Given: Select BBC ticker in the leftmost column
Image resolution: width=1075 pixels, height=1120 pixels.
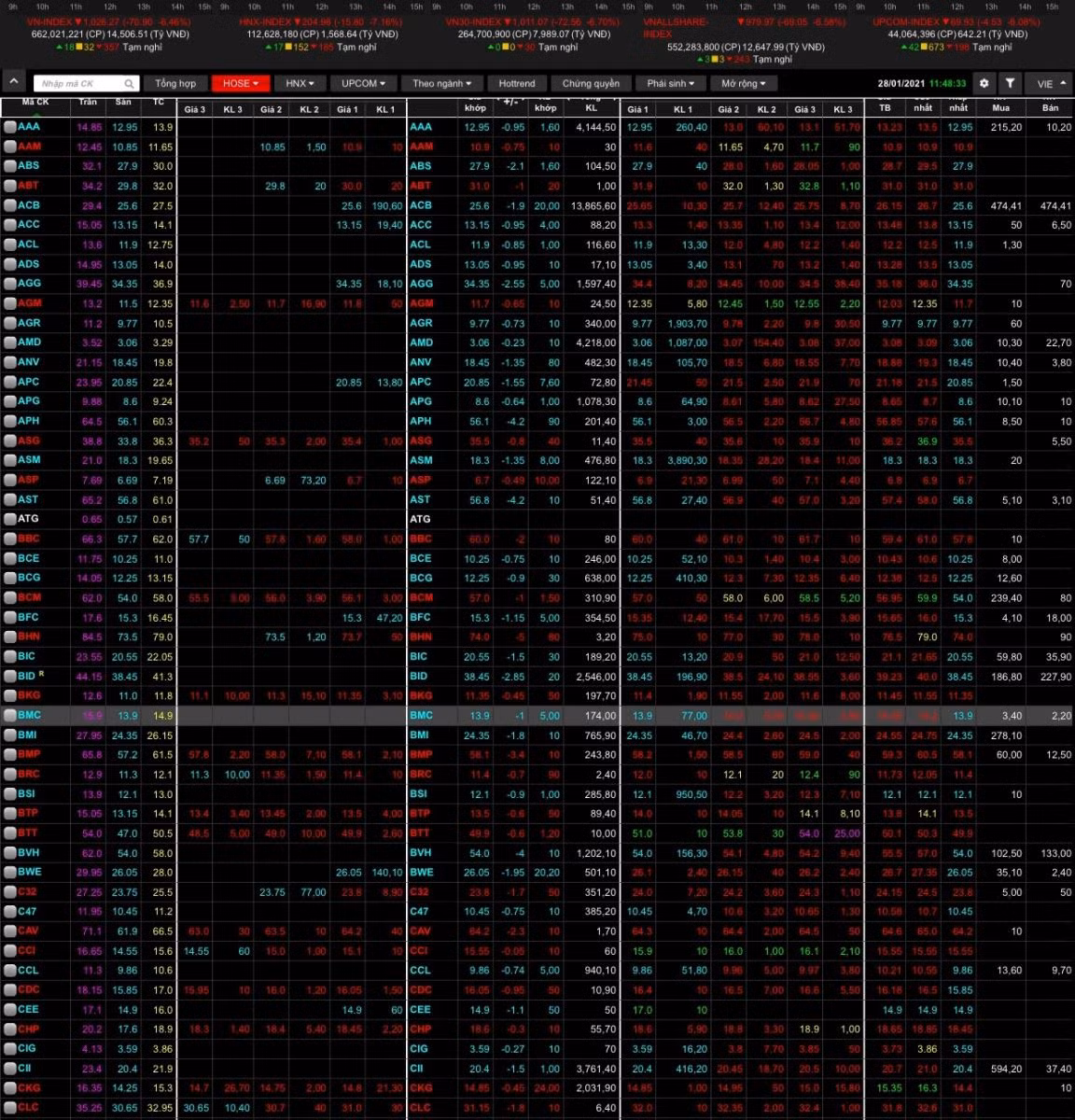Looking at the screenshot, I should (x=29, y=539).
